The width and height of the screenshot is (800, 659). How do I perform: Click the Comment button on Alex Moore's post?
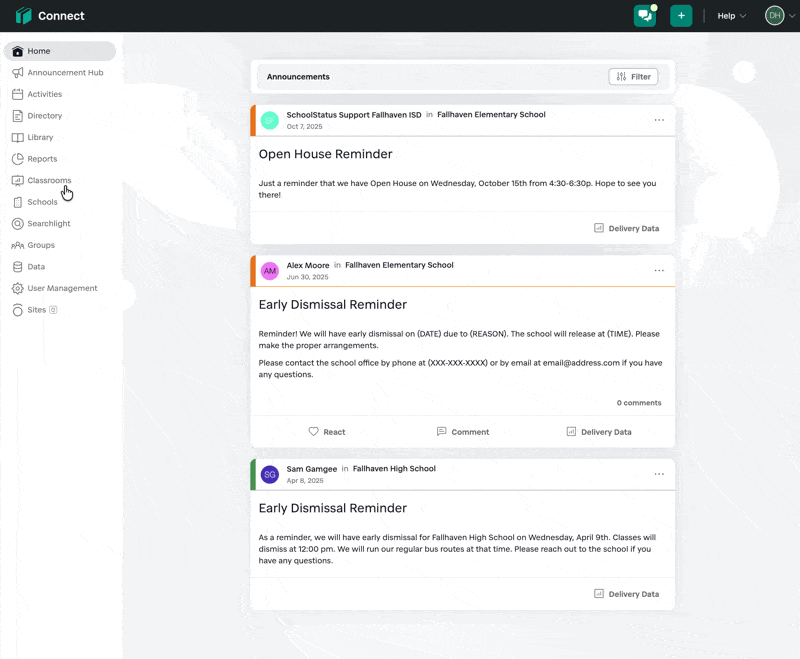click(463, 432)
